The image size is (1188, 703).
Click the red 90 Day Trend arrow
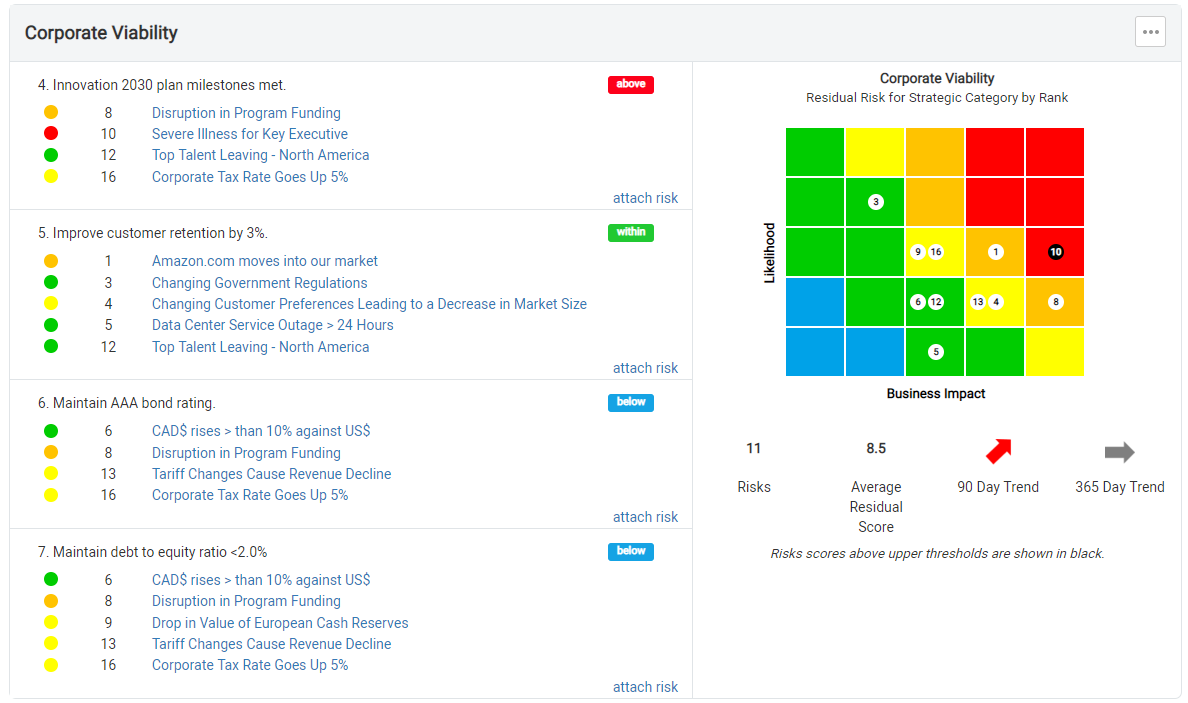[998, 451]
